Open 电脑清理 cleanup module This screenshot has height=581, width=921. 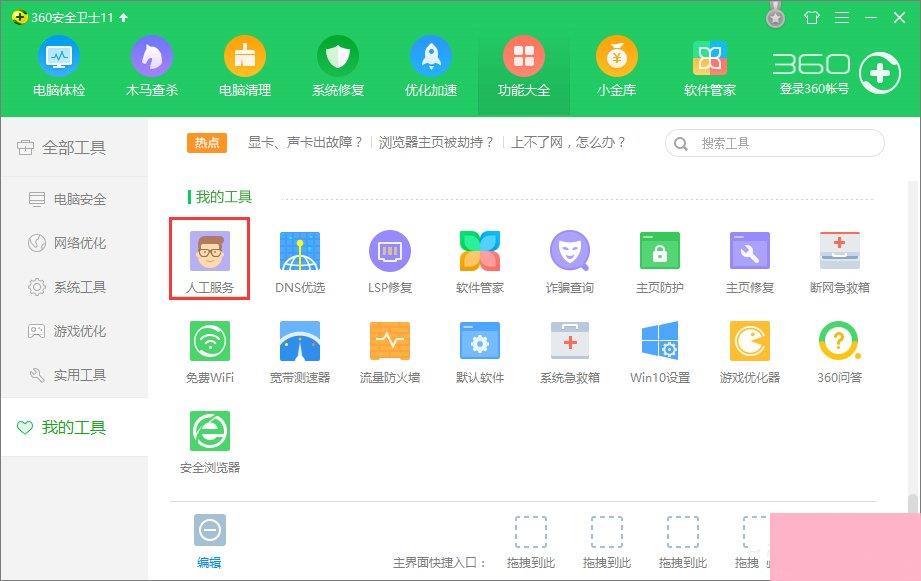click(245, 66)
